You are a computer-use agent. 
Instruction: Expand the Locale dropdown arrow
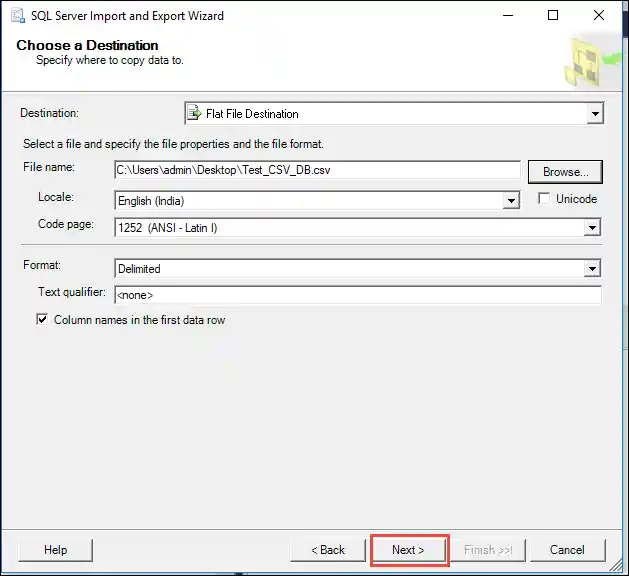[x=511, y=201]
